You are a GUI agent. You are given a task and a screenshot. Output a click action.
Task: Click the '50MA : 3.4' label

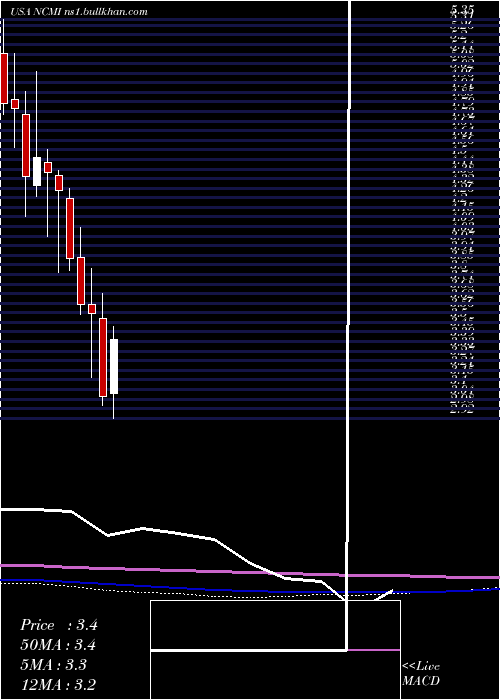pos(58,645)
